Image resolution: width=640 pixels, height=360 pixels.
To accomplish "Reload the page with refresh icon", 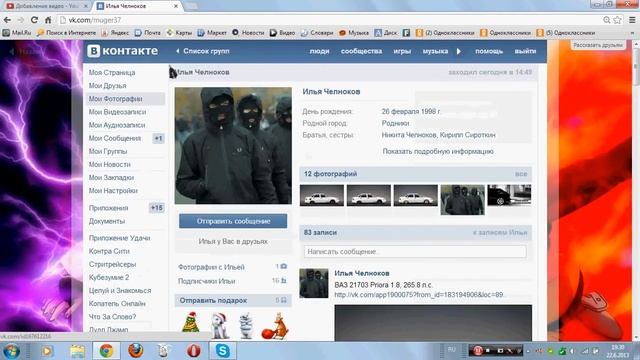I will click(x=34, y=20).
